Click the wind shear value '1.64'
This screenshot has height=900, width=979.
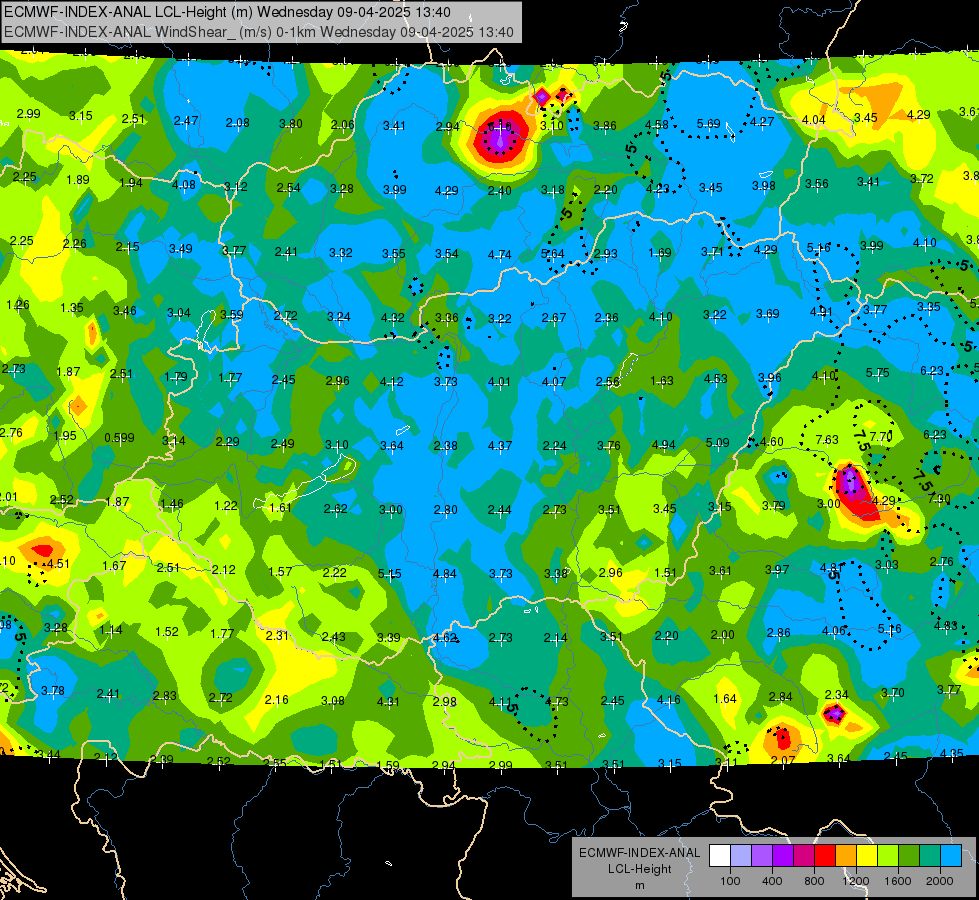[x=725, y=698]
